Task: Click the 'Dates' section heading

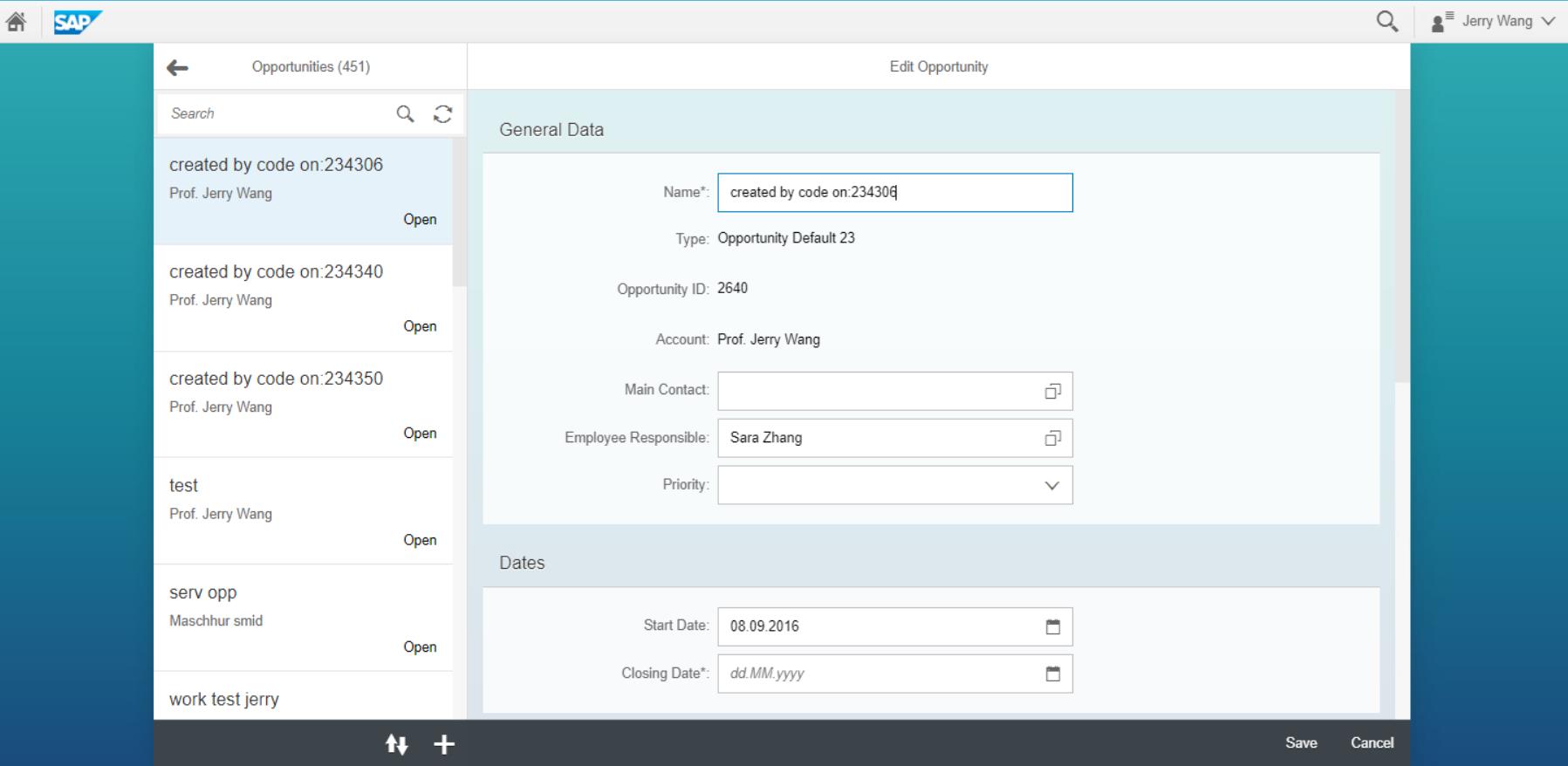Action: coord(522,563)
